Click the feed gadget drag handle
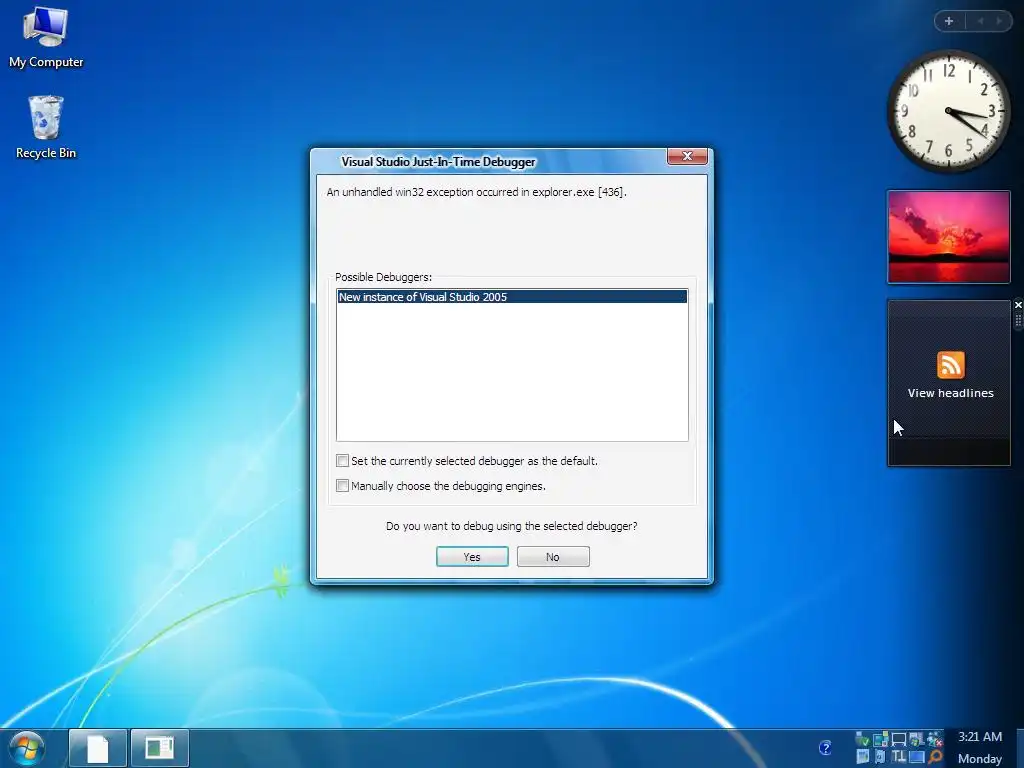This screenshot has height=768, width=1024. (x=1018, y=321)
